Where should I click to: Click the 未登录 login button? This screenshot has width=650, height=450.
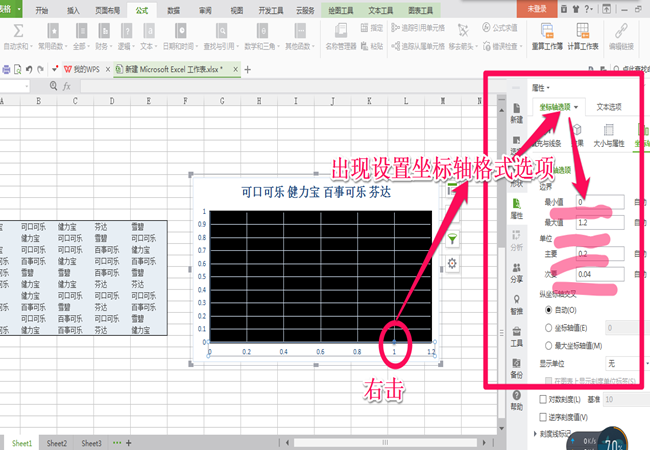coord(537,9)
